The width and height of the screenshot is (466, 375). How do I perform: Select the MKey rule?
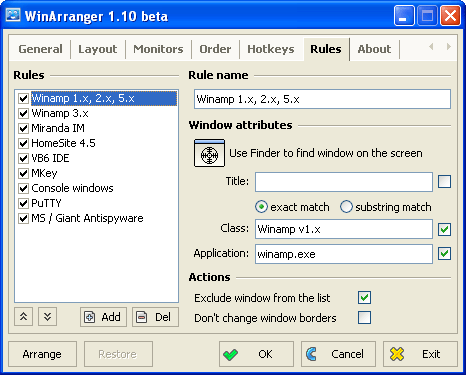coord(44,173)
